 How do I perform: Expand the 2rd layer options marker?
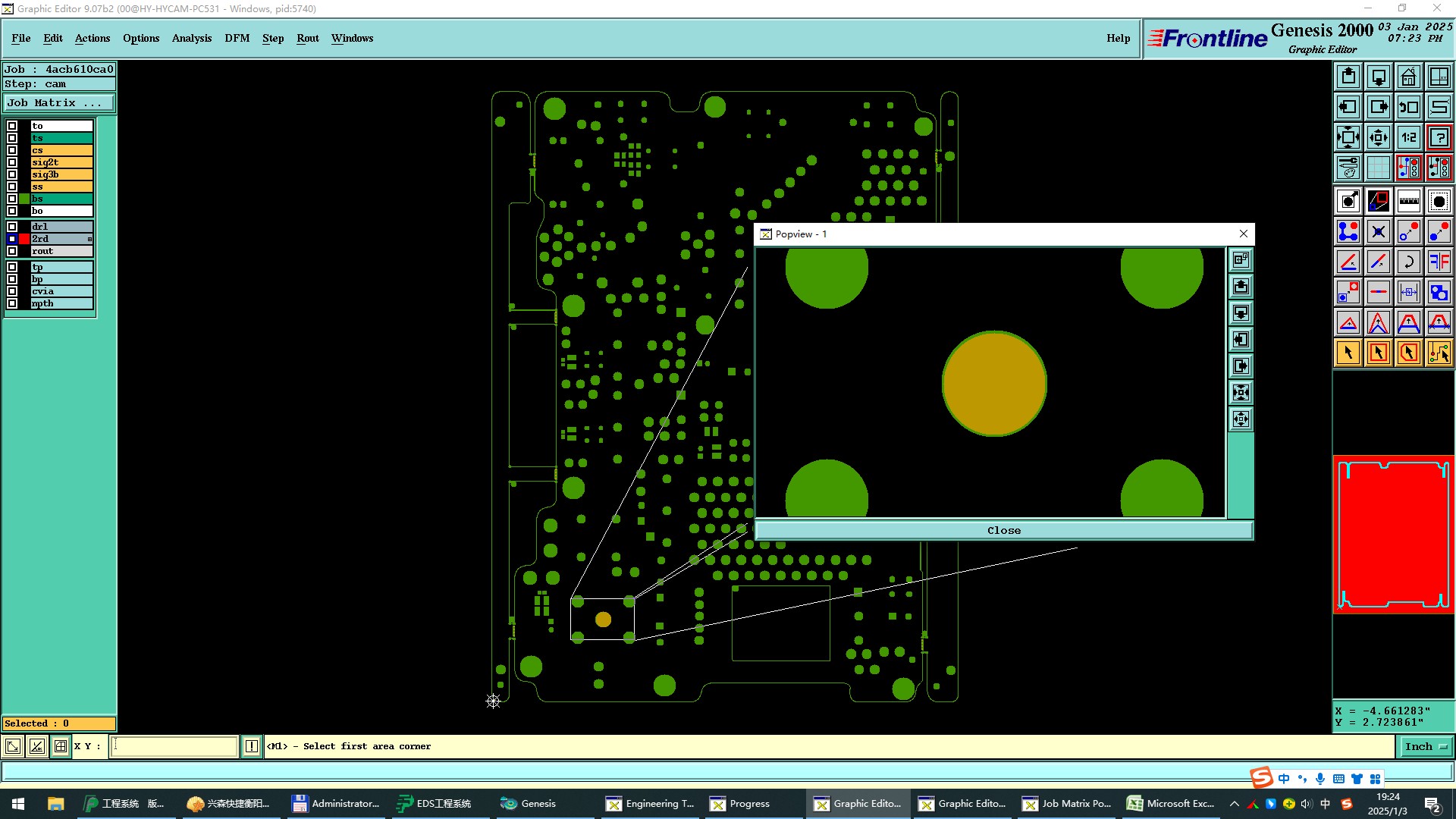[89, 239]
